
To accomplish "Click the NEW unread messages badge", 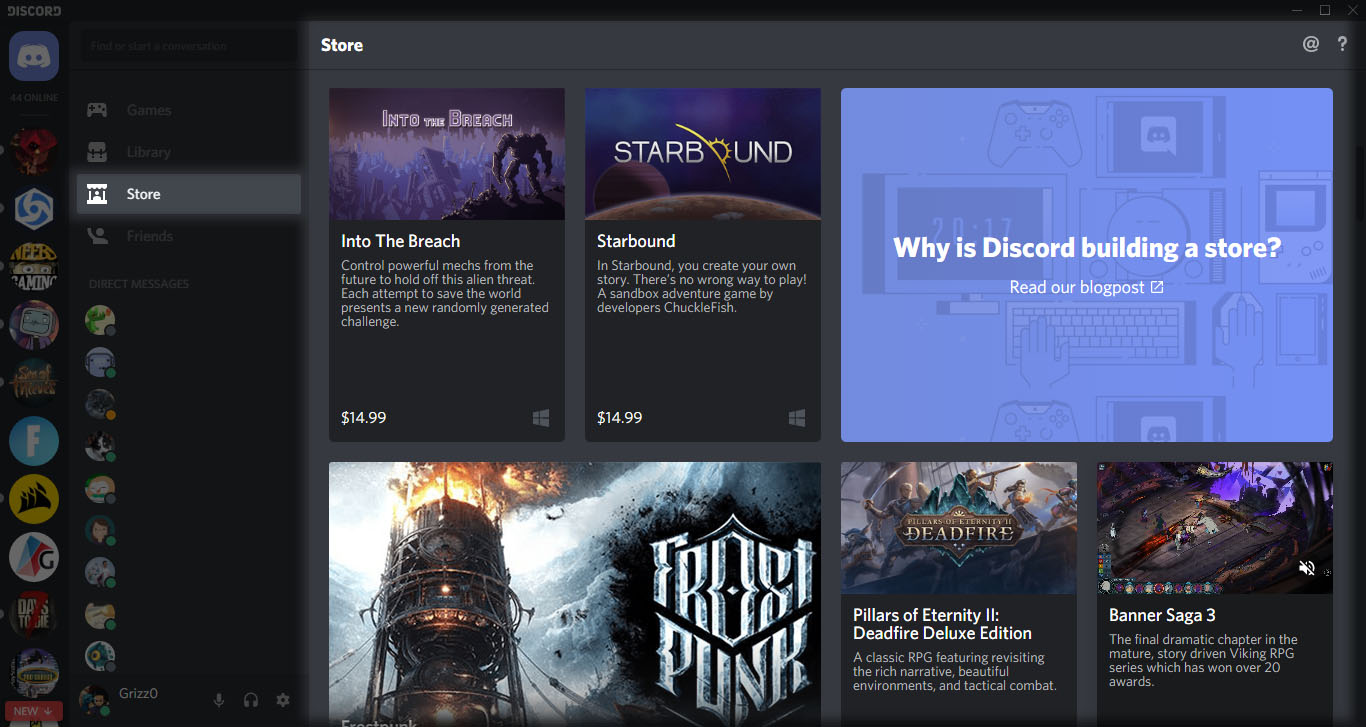I will (33, 710).
